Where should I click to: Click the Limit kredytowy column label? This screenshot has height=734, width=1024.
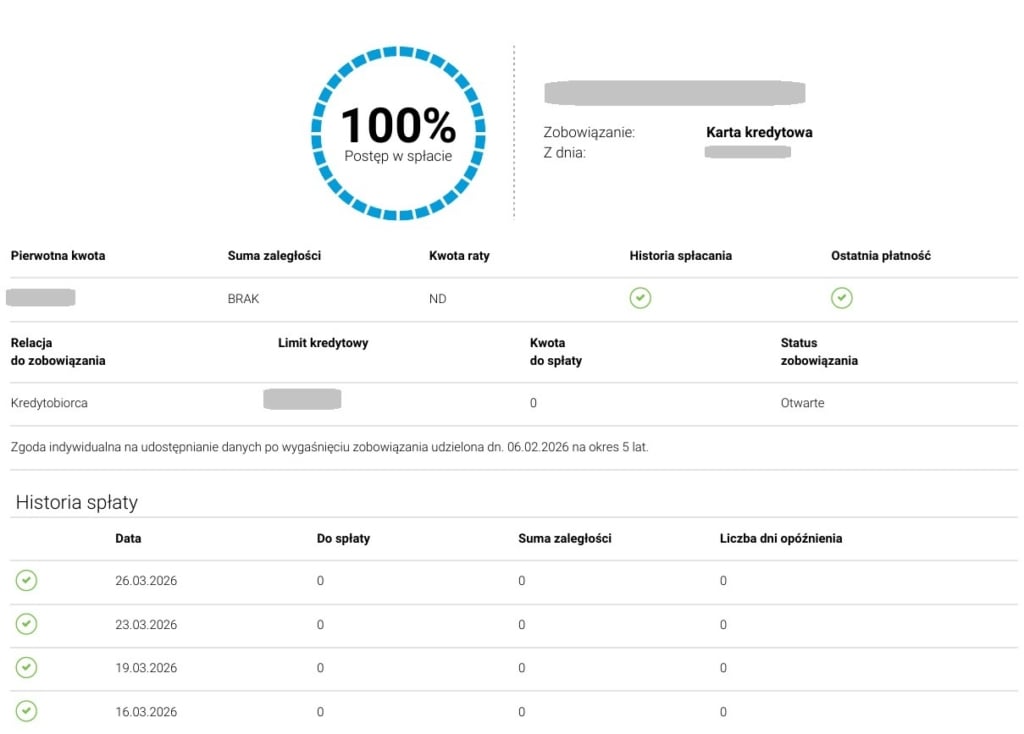(324, 343)
